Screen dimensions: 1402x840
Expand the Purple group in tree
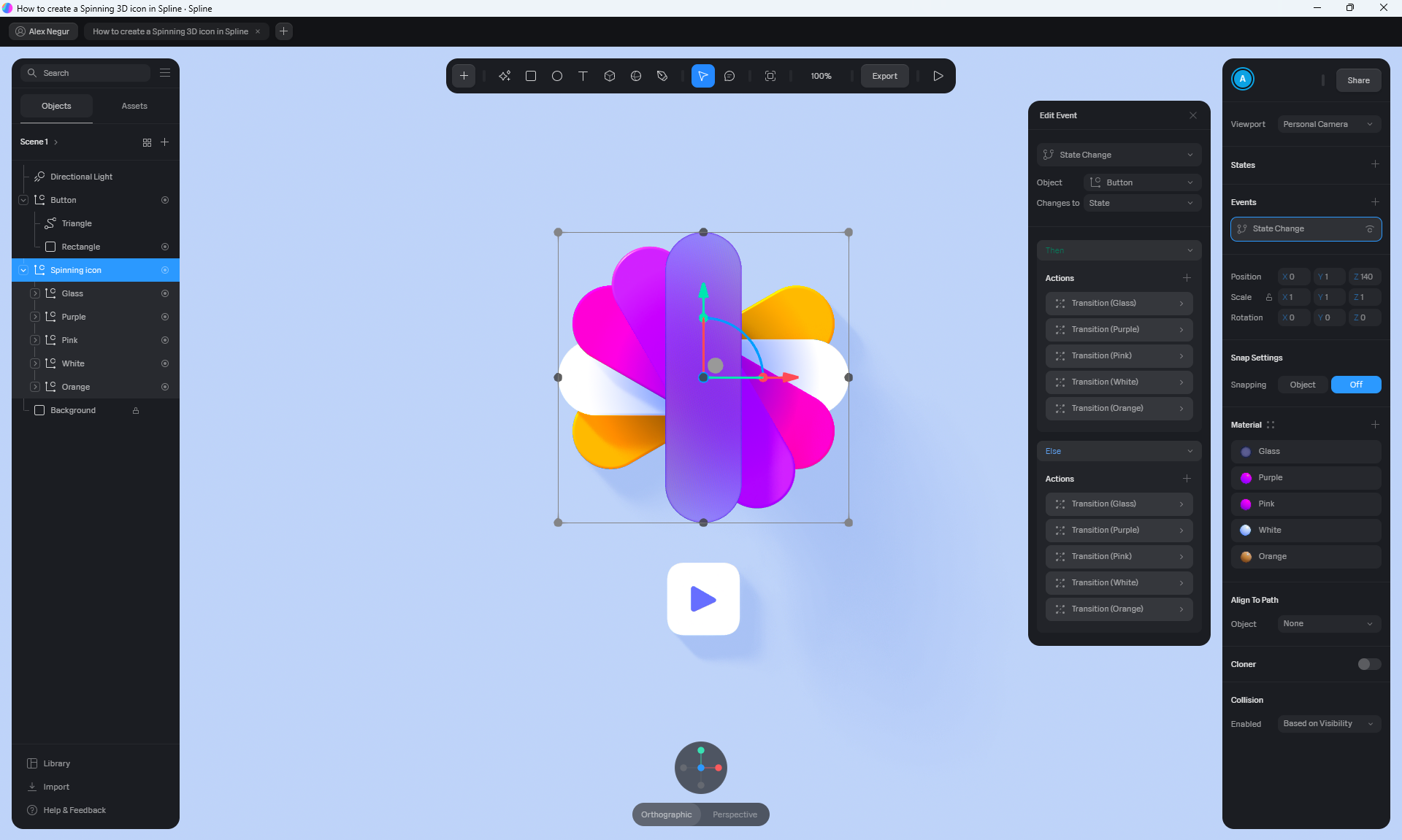[x=35, y=317]
